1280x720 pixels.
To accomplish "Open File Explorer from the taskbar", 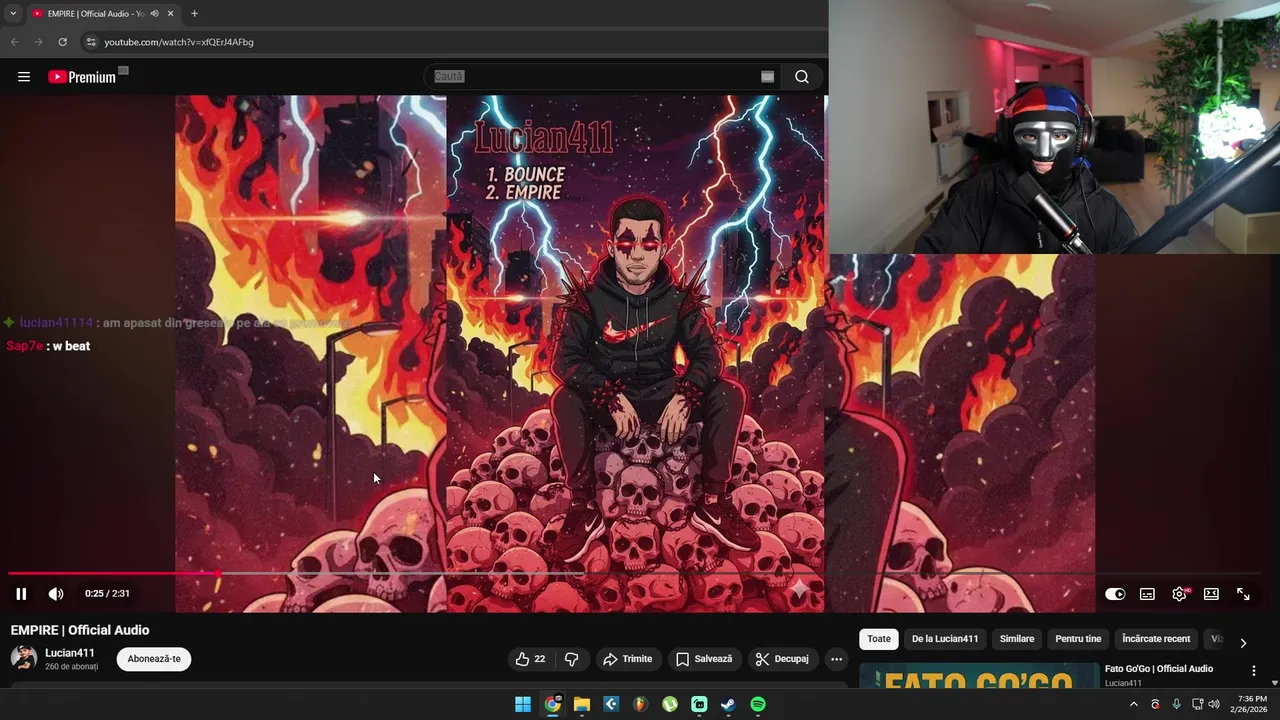I will coord(581,705).
